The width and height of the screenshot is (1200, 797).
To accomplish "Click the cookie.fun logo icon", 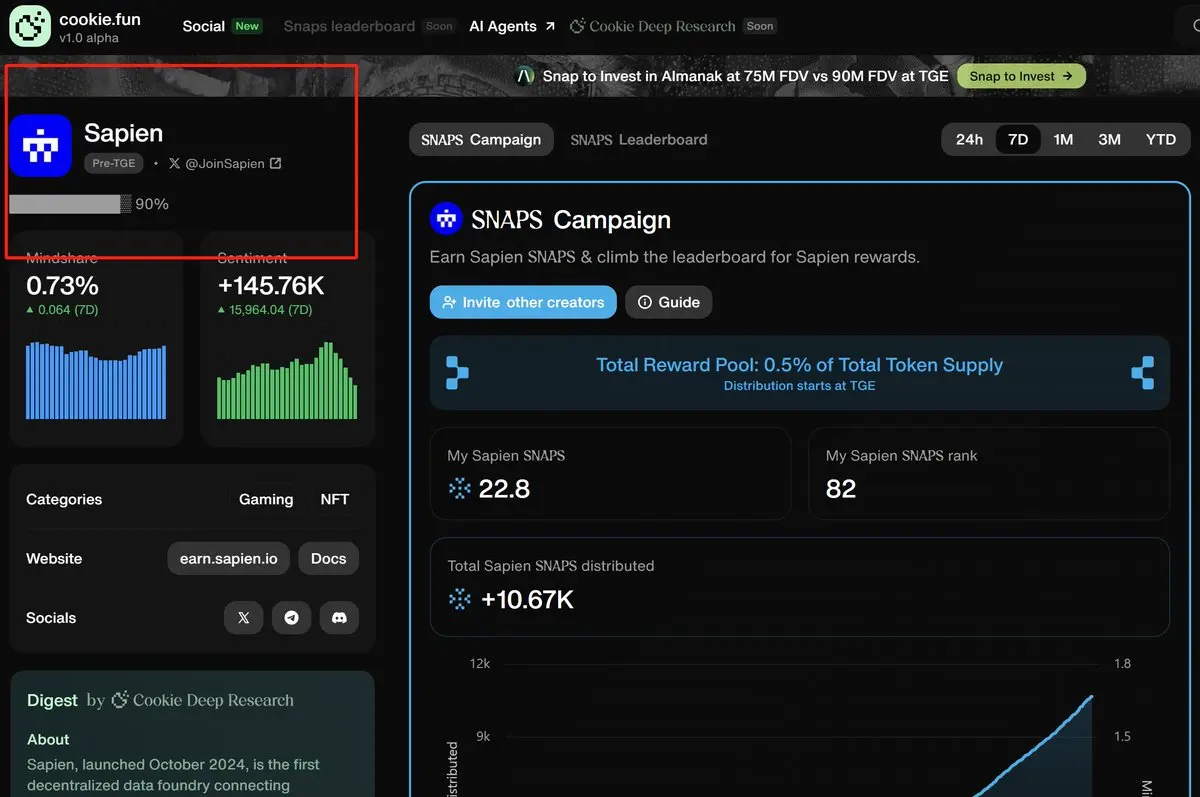I will [30, 26].
